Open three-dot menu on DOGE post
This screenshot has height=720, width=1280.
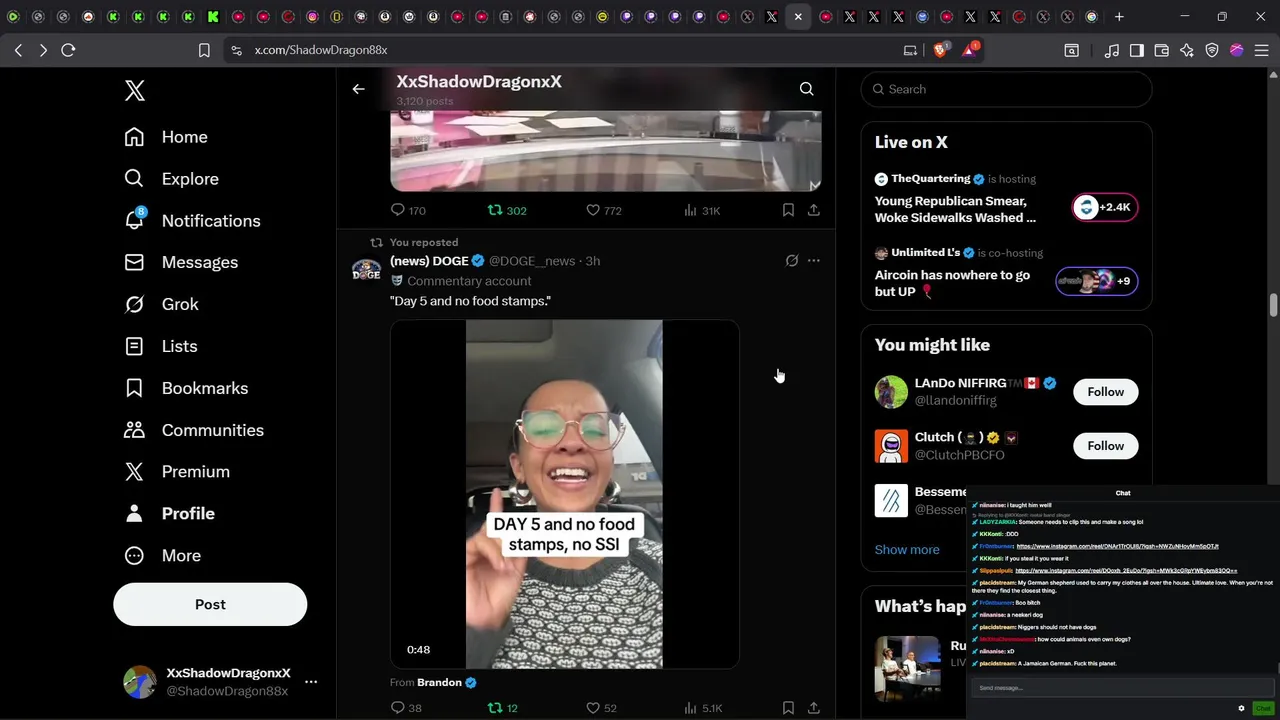(814, 261)
